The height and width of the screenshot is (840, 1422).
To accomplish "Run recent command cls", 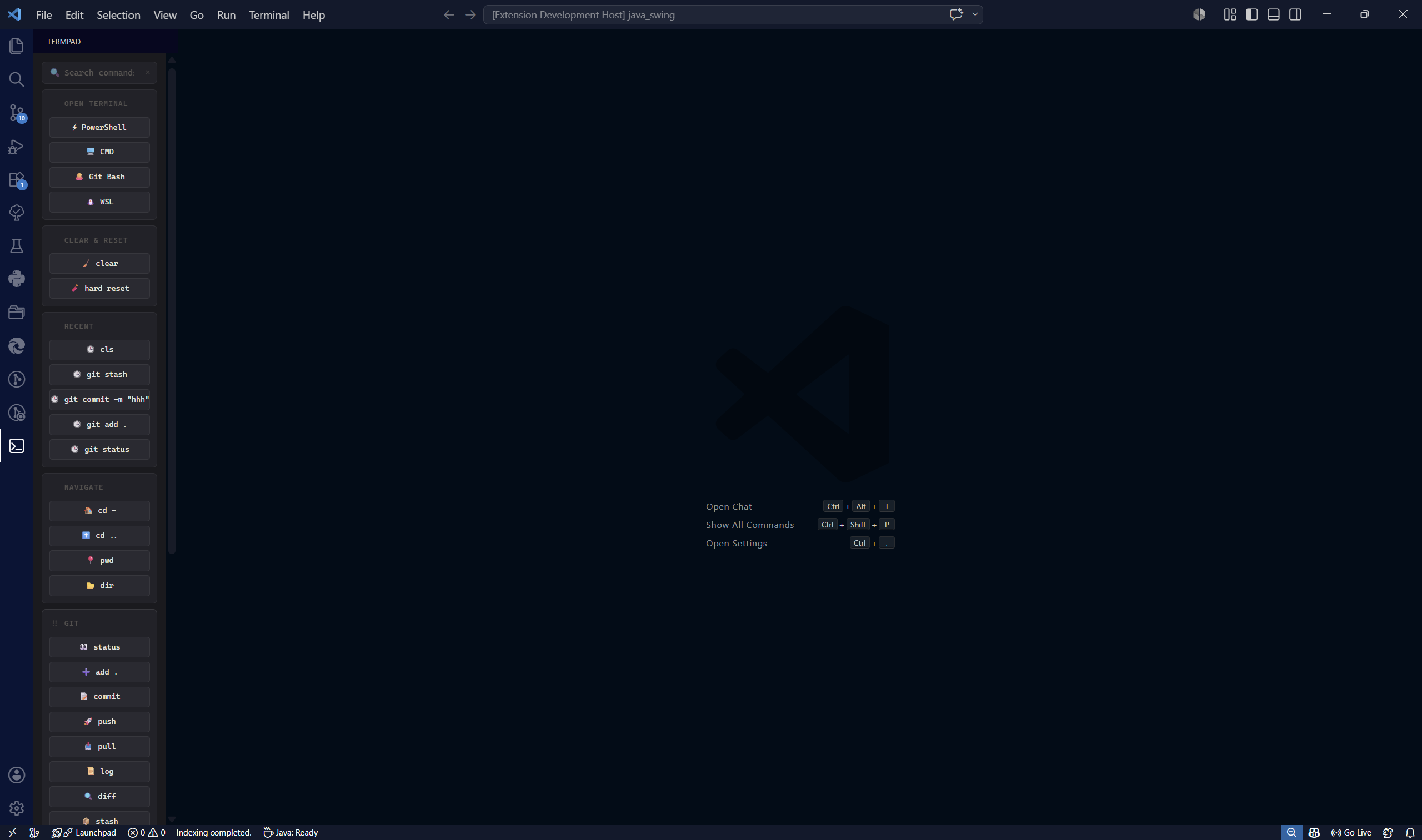I will pos(99,349).
